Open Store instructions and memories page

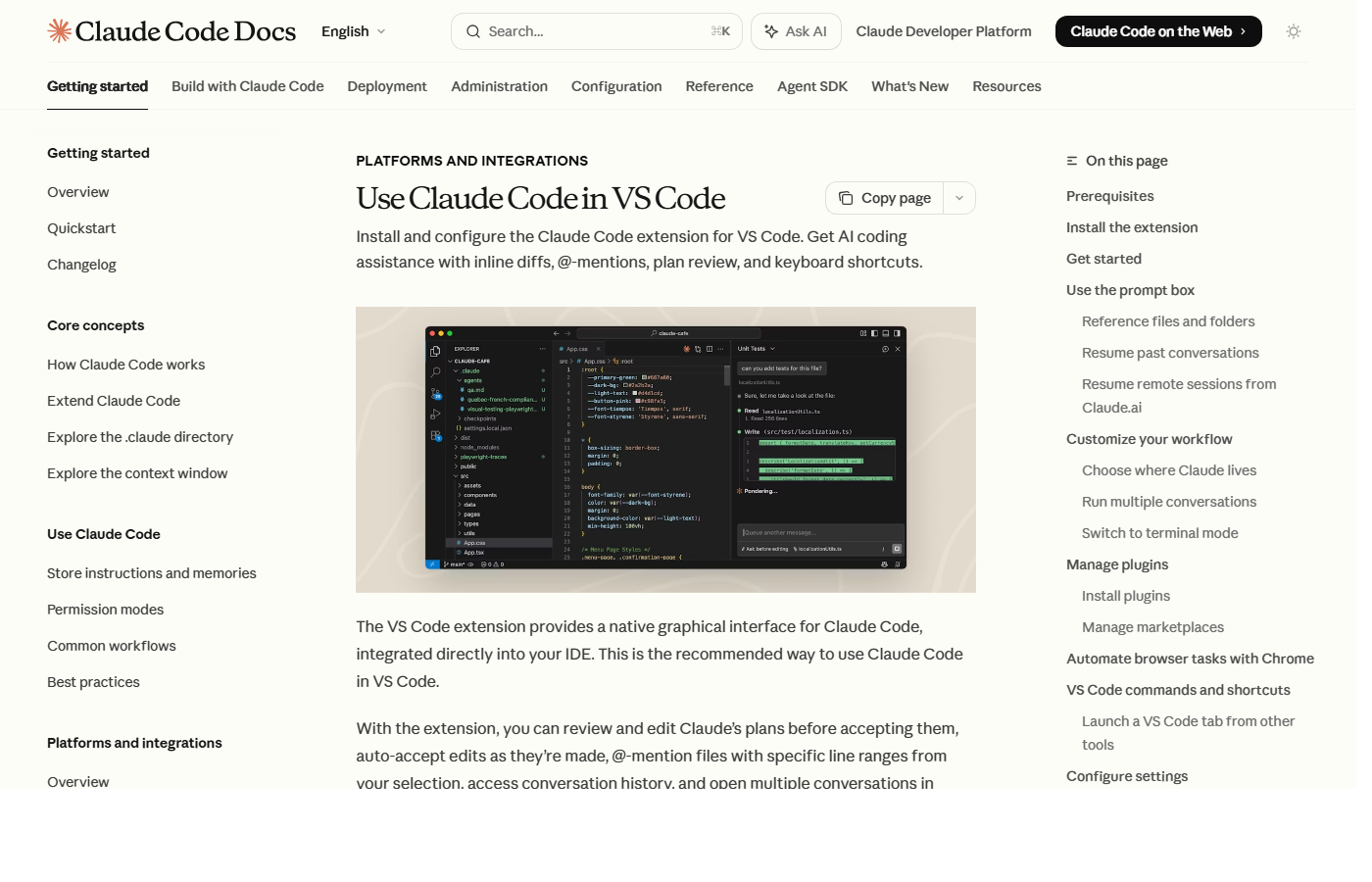click(x=152, y=573)
